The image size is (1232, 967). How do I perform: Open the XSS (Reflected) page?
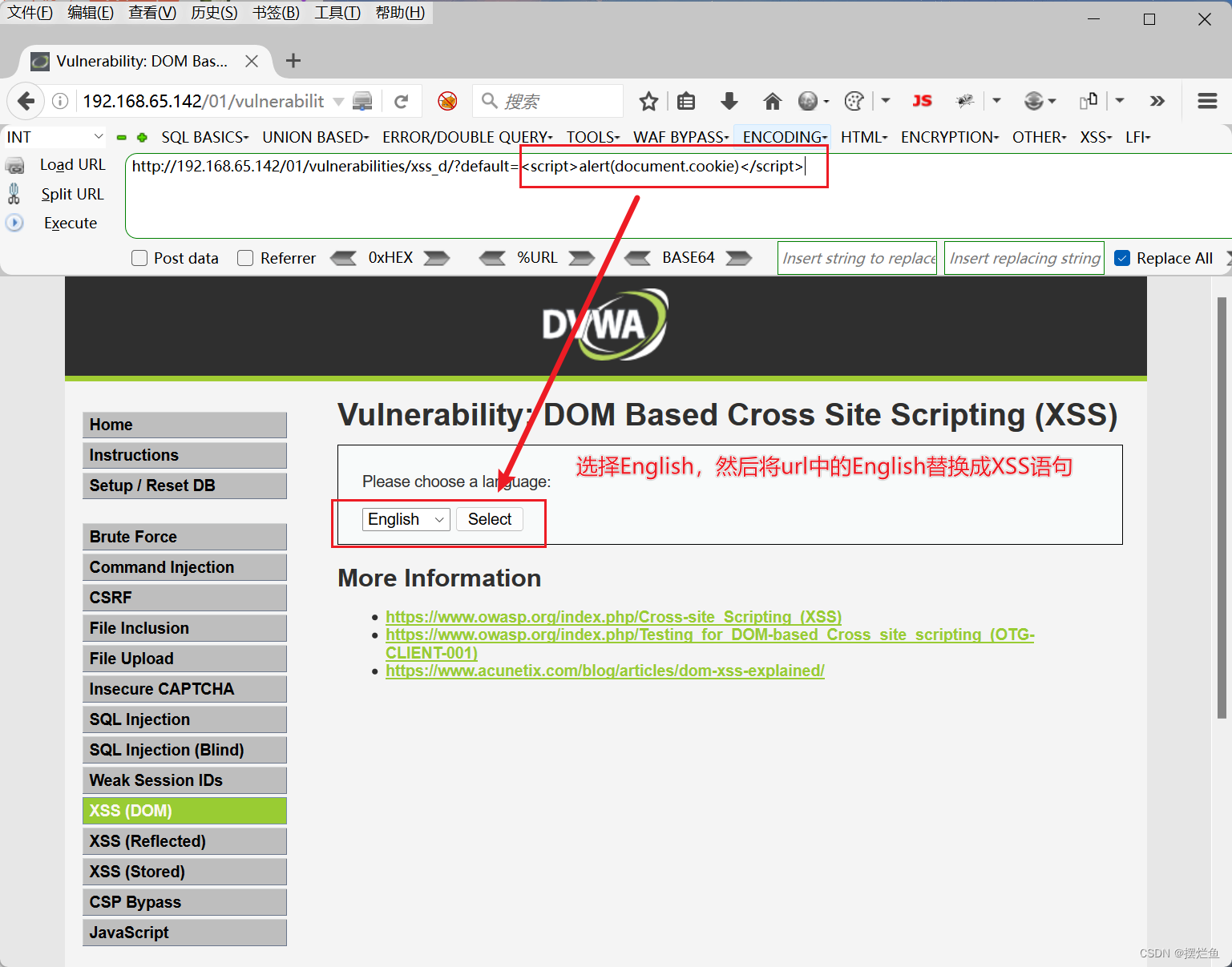click(x=184, y=841)
